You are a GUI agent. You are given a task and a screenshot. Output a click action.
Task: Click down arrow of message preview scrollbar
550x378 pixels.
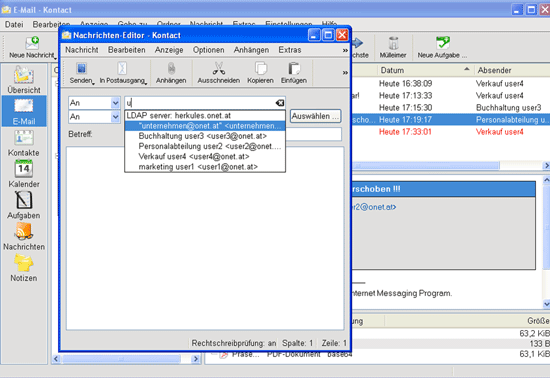coord(546,304)
